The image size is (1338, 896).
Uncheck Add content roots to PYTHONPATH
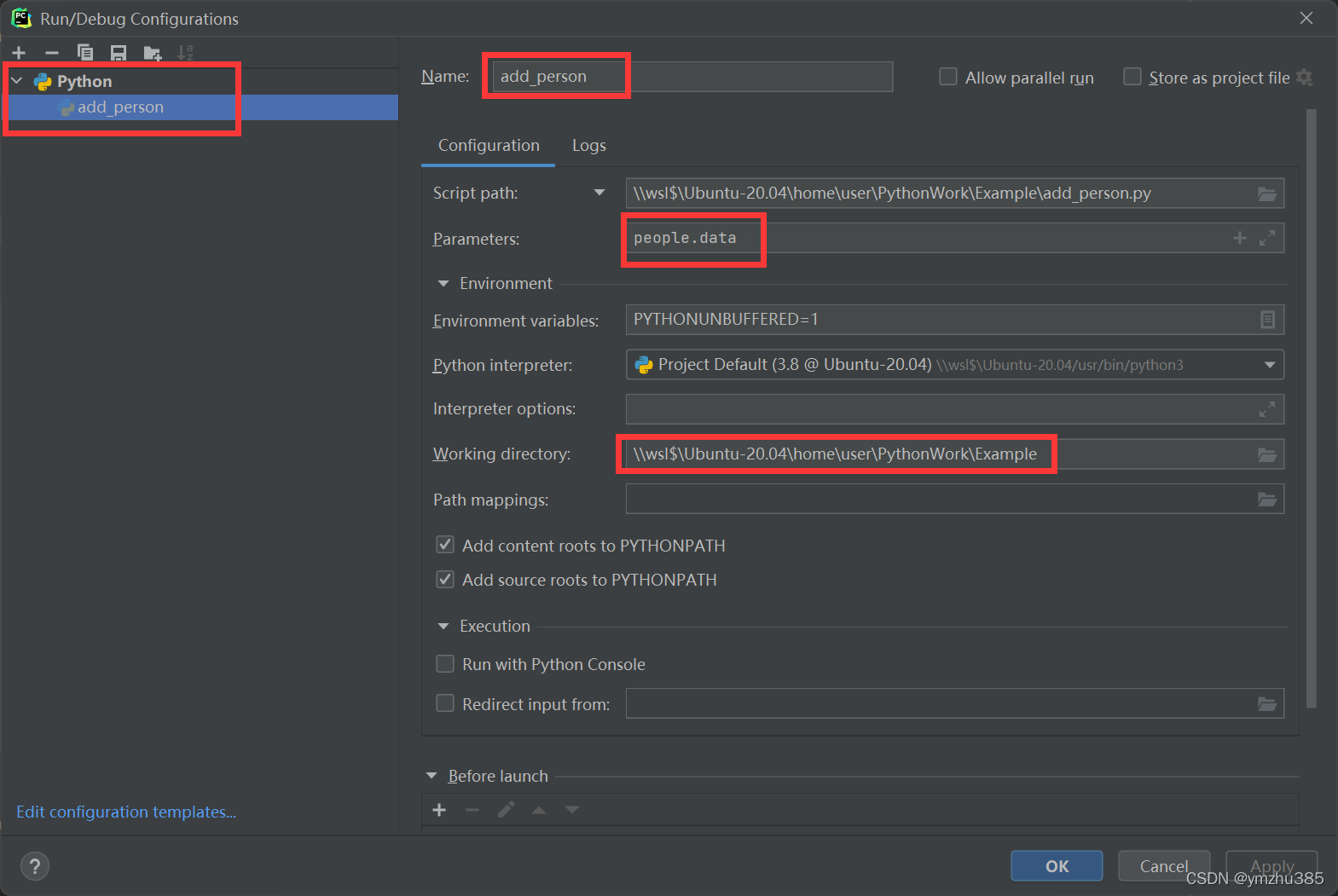[x=445, y=545]
